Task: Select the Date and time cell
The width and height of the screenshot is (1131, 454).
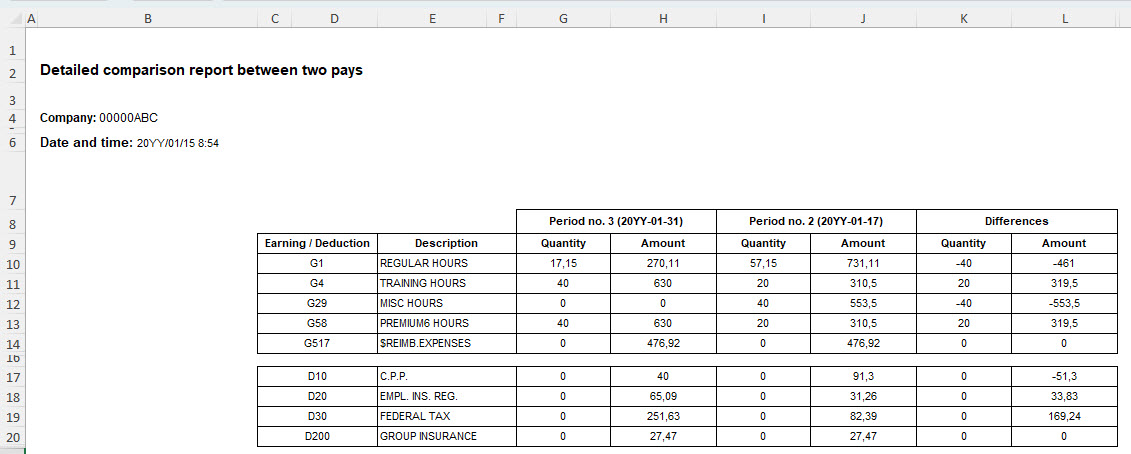Action: pos(129,143)
